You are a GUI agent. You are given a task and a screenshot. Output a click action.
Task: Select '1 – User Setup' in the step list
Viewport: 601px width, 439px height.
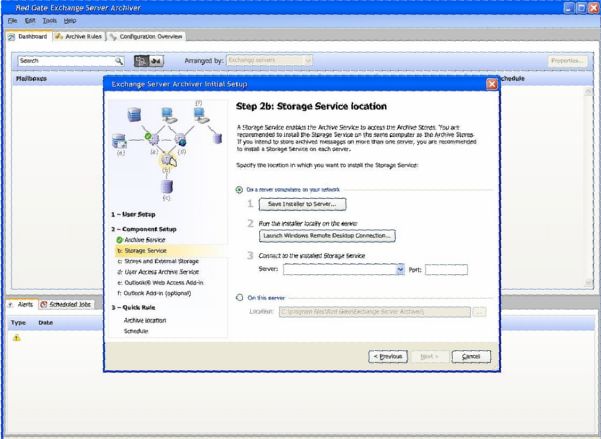point(133,214)
